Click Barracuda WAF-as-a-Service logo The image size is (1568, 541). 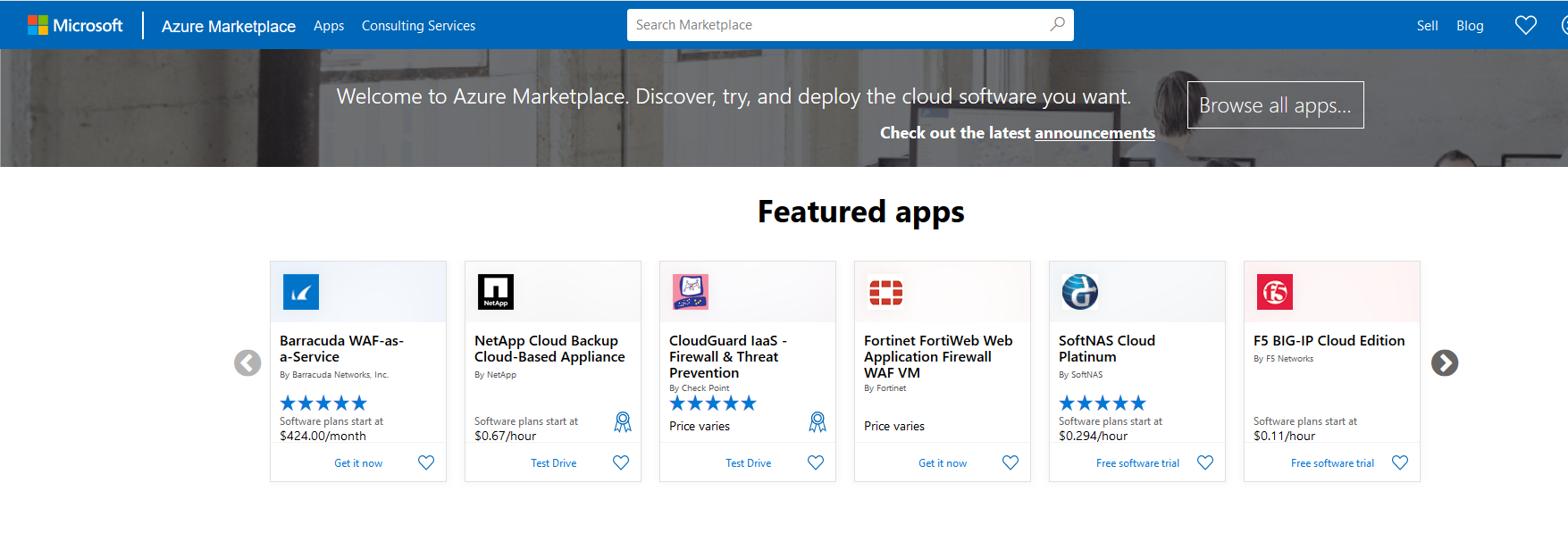301,292
